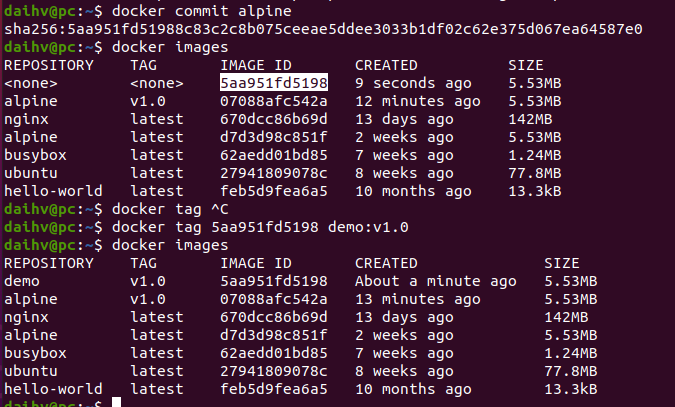Click the "demo" repository name in the table

click(22, 280)
